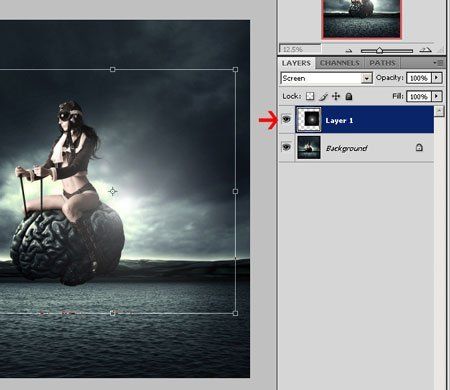Hide Background layer using eye icon
The image size is (450, 390).
click(286, 147)
